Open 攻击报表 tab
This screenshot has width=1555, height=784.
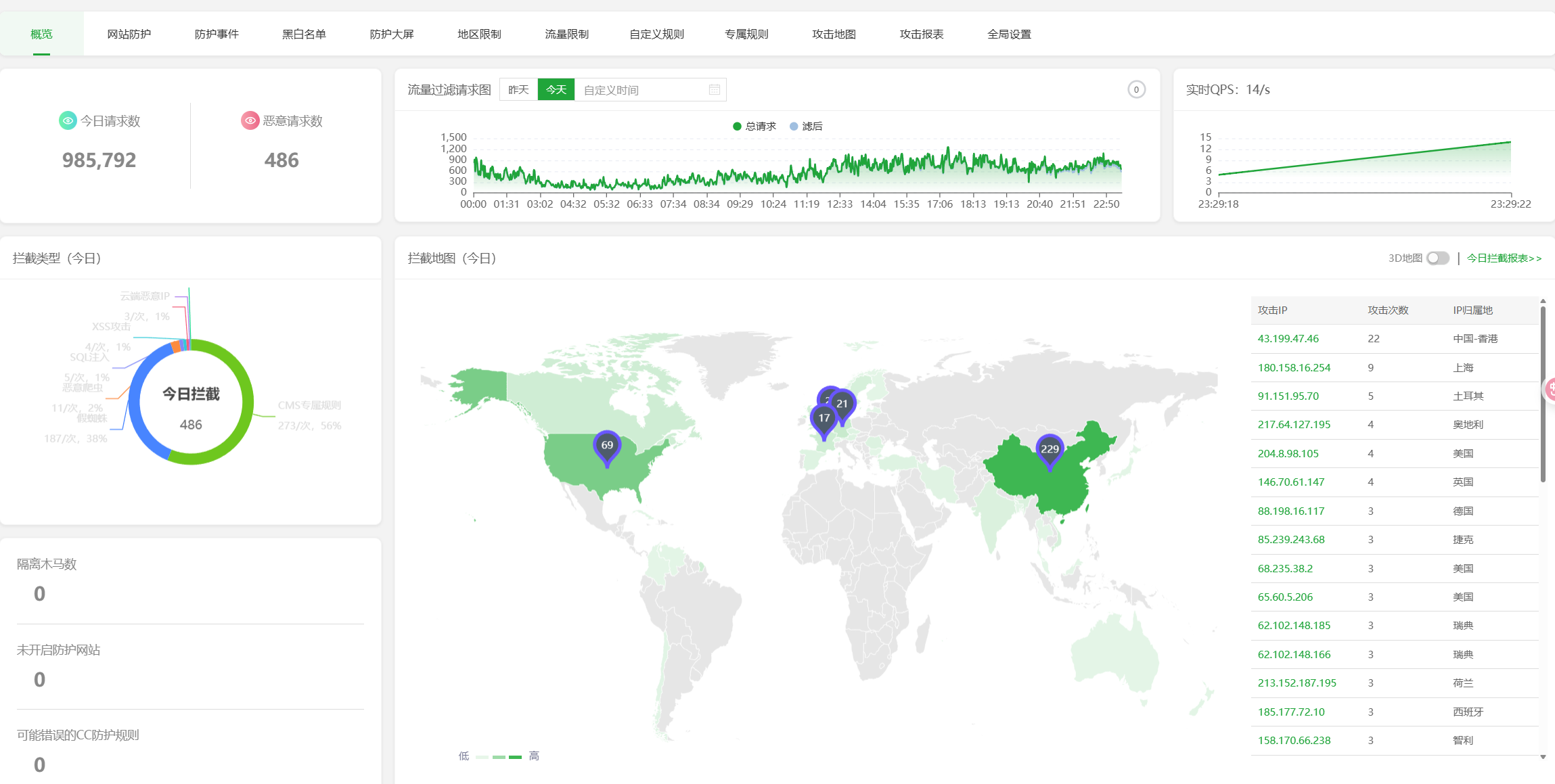pos(922,34)
